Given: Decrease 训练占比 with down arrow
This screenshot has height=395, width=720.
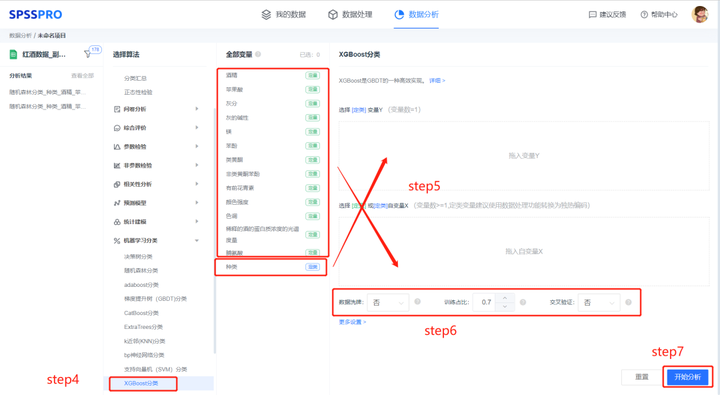Looking at the screenshot, I should 505,306.
